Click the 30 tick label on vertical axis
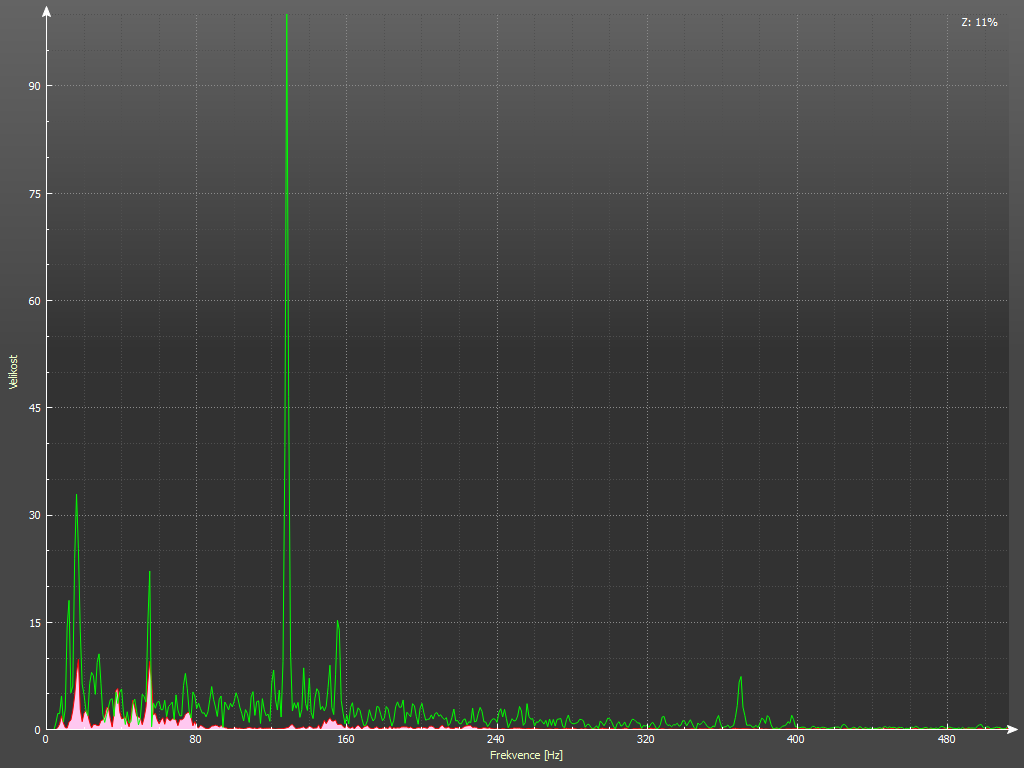Viewport: 1024px width, 768px height. [x=34, y=516]
